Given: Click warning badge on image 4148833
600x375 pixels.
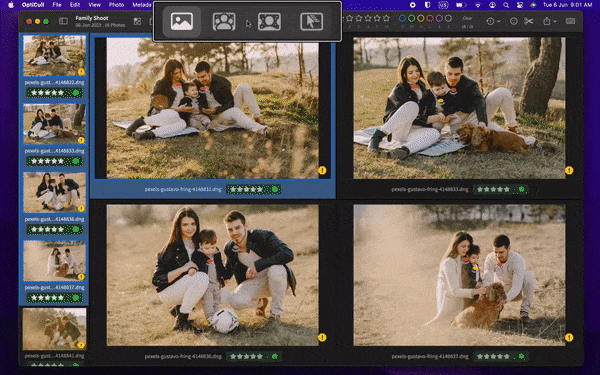Looking at the screenshot, I should point(569,170).
